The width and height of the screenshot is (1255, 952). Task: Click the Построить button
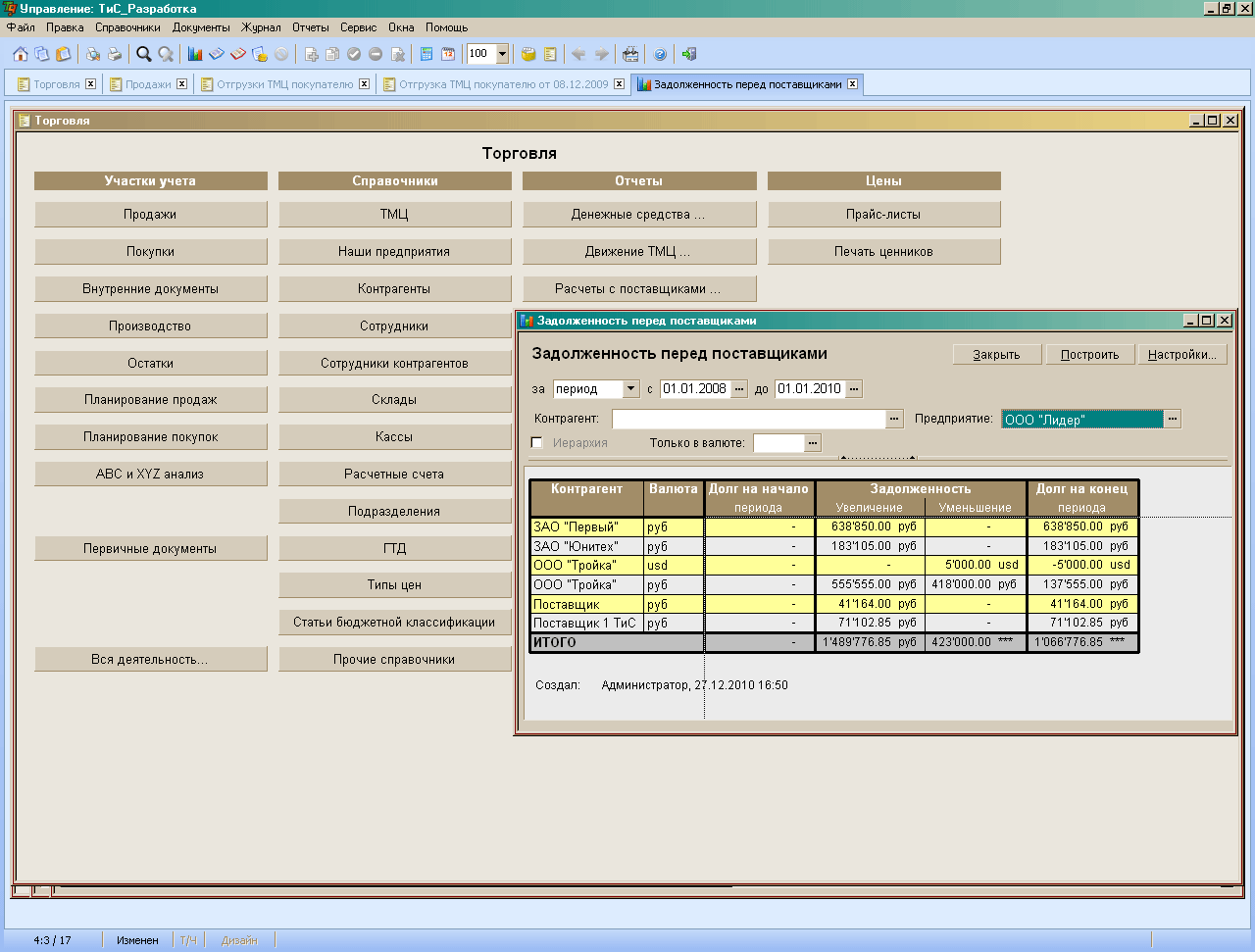pos(1089,354)
